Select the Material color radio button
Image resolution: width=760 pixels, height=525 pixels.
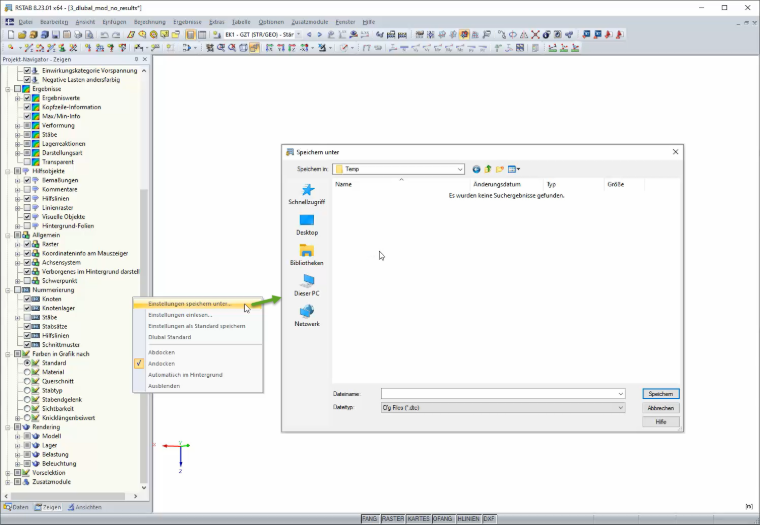coord(27,372)
